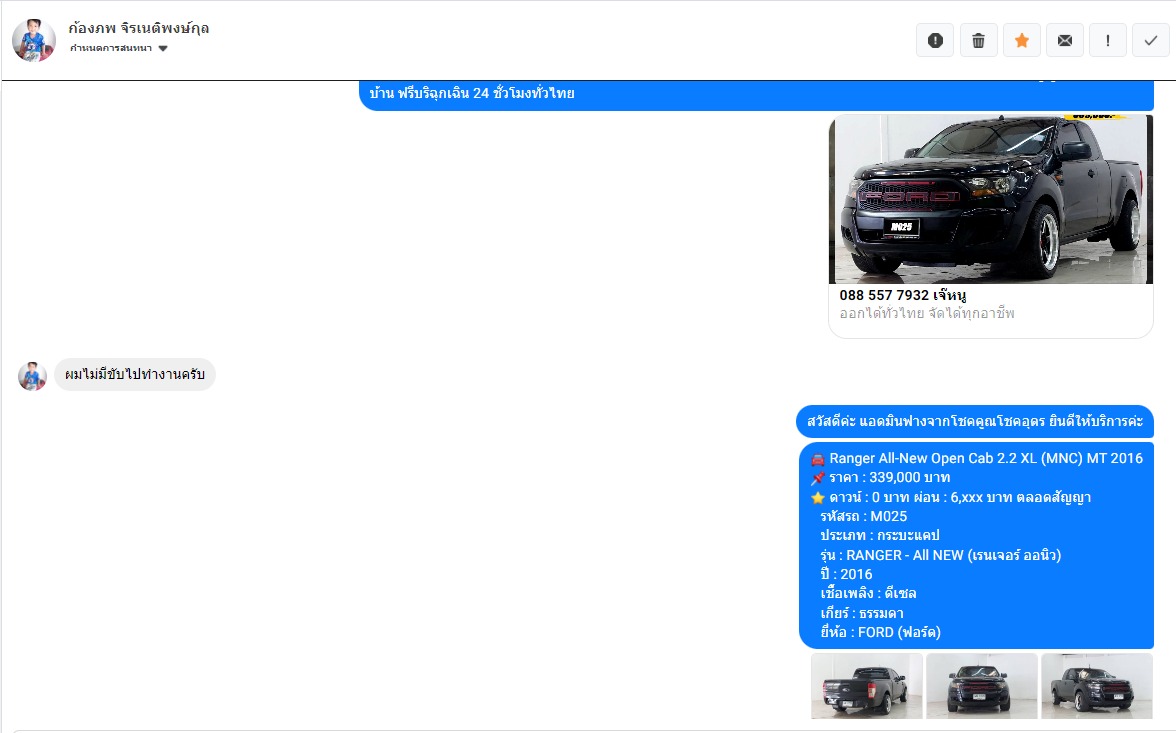Mark conversation done with checkmark icon
1176x733 pixels.
click(x=1150, y=41)
